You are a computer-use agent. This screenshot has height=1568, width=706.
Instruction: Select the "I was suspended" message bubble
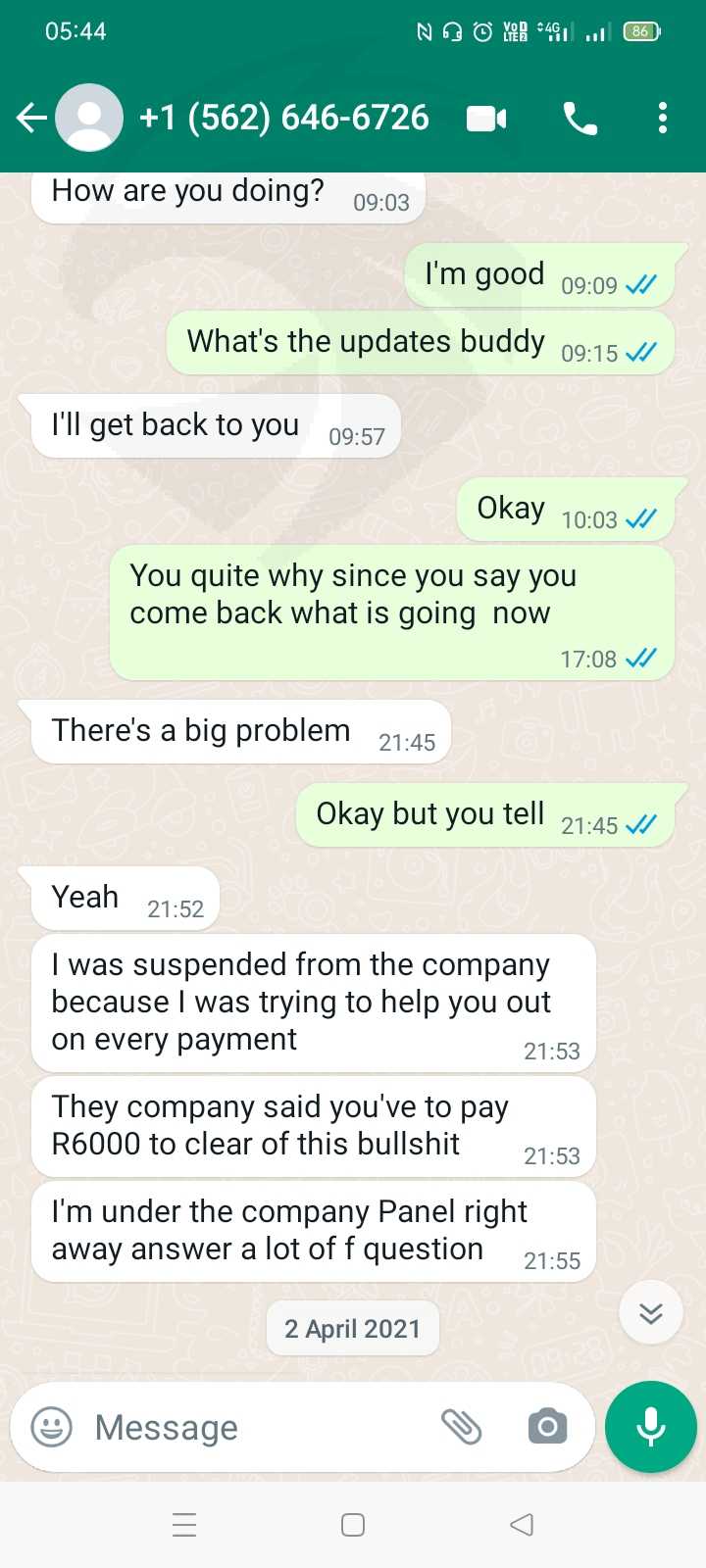pyautogui.click(x=314, y=1003)
